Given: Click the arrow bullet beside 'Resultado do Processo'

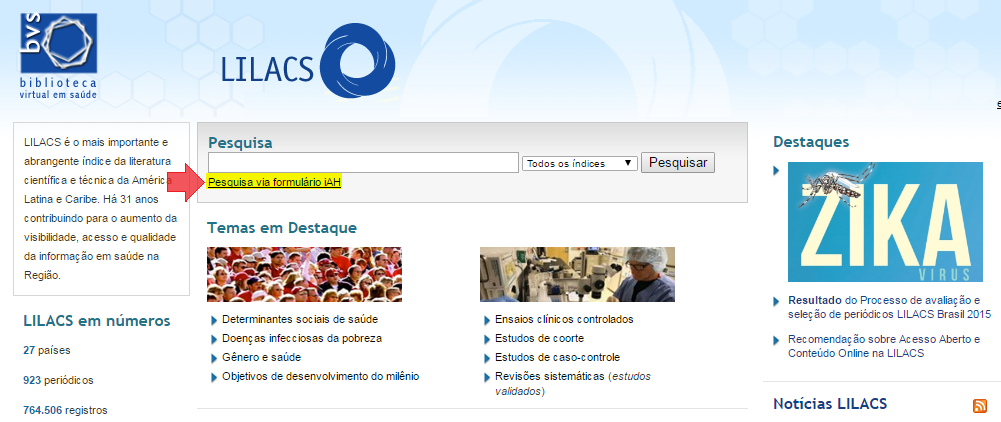Looking at the screenshot, I should (776, 301).
